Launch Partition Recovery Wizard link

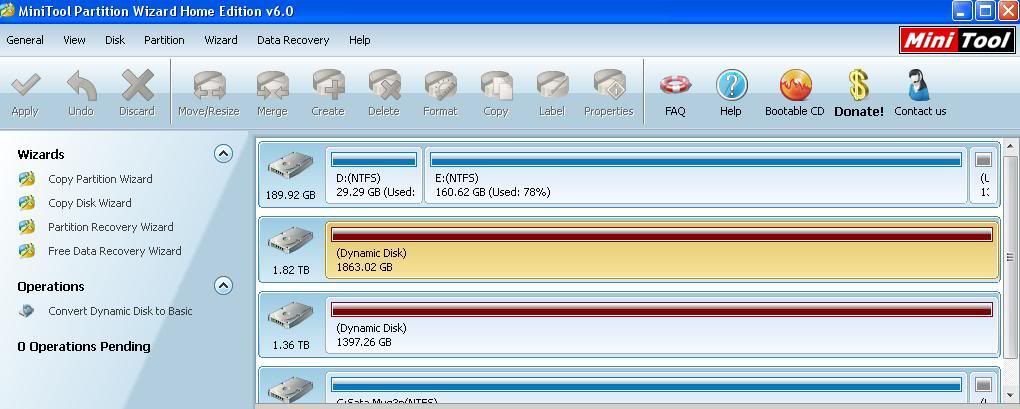111,227
